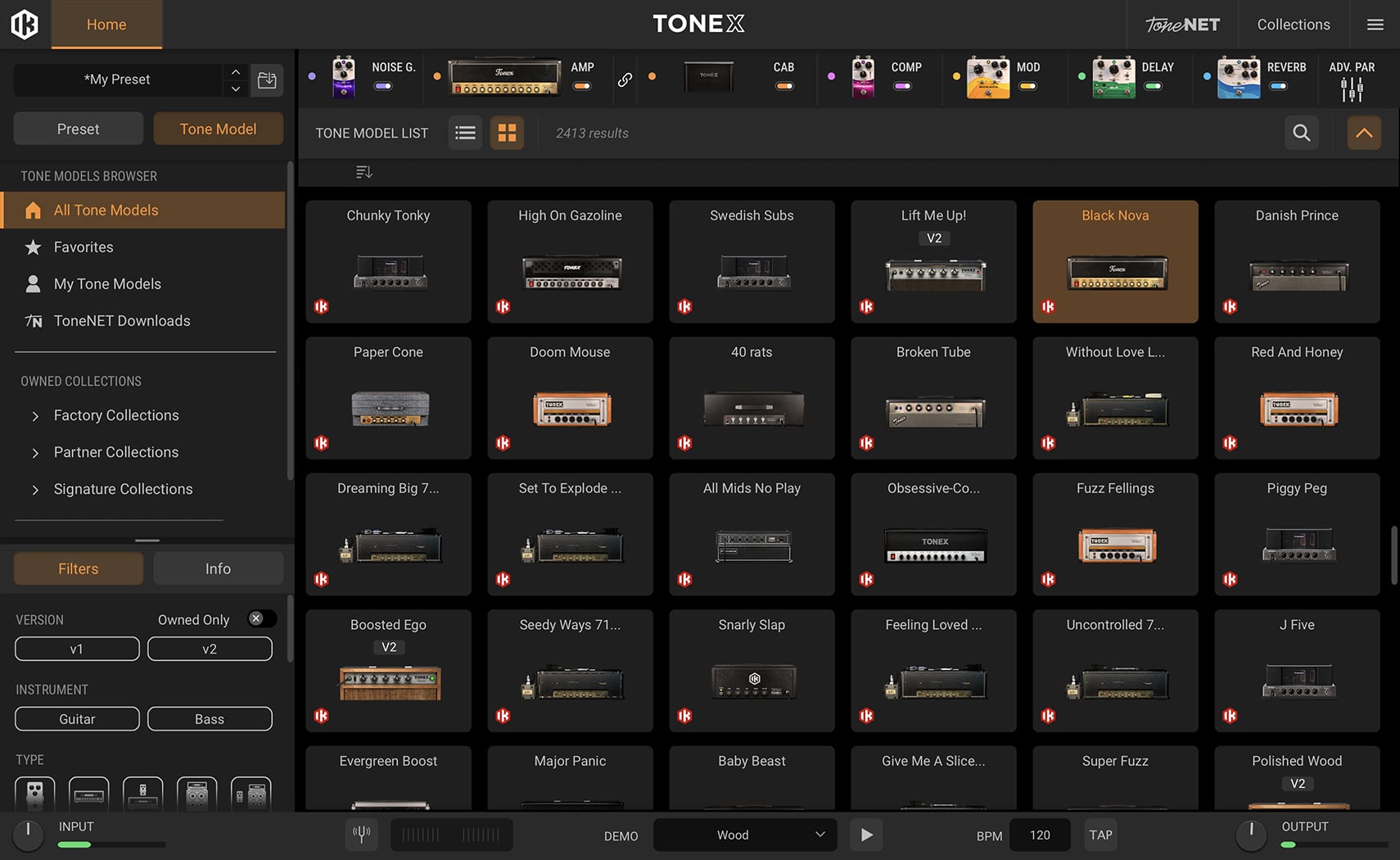This screenshot has height=860, width=1400.
Task: Filter by Bass instrument
Action: [x=210, y=719]
